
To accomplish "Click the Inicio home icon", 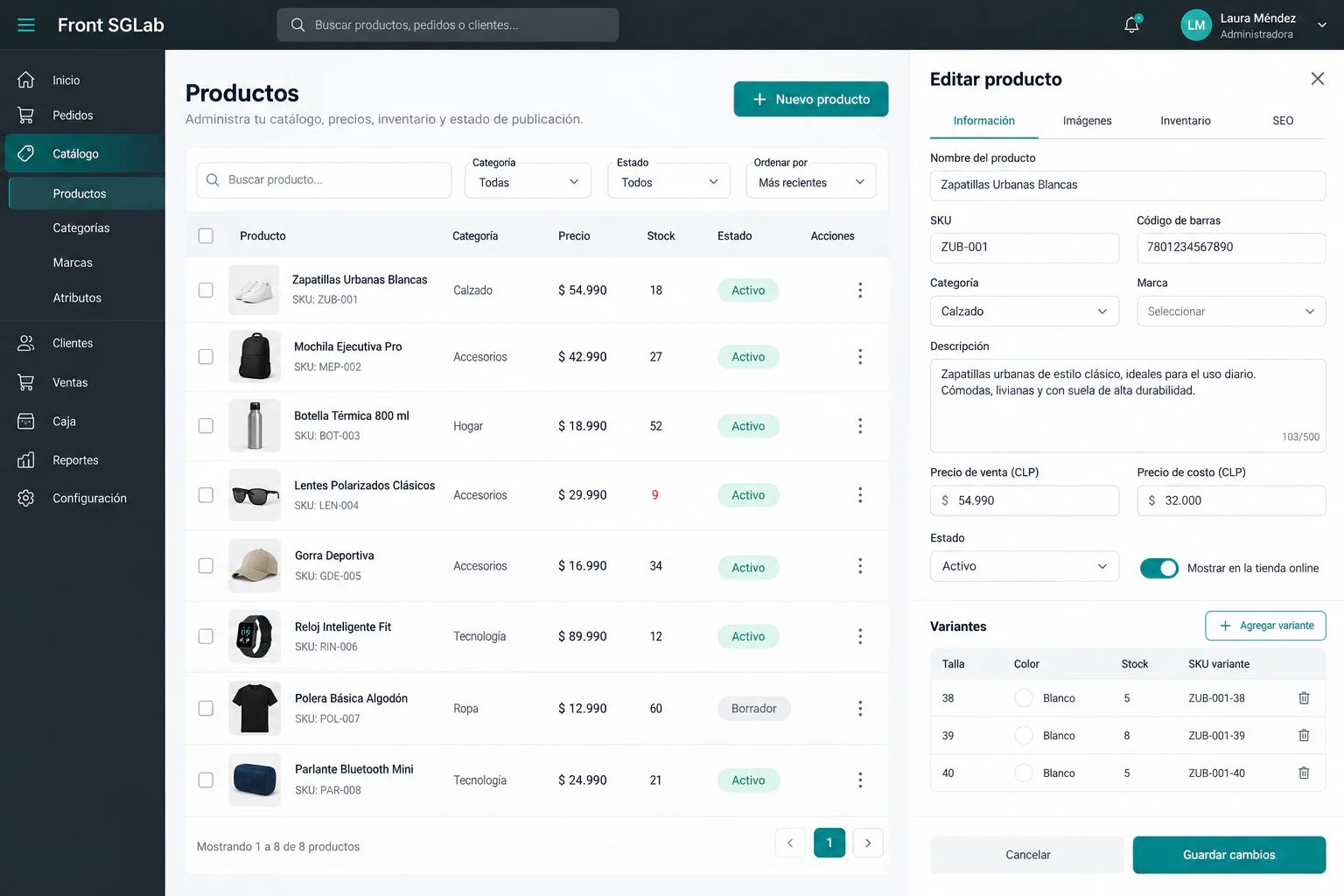I will point(26,80).
